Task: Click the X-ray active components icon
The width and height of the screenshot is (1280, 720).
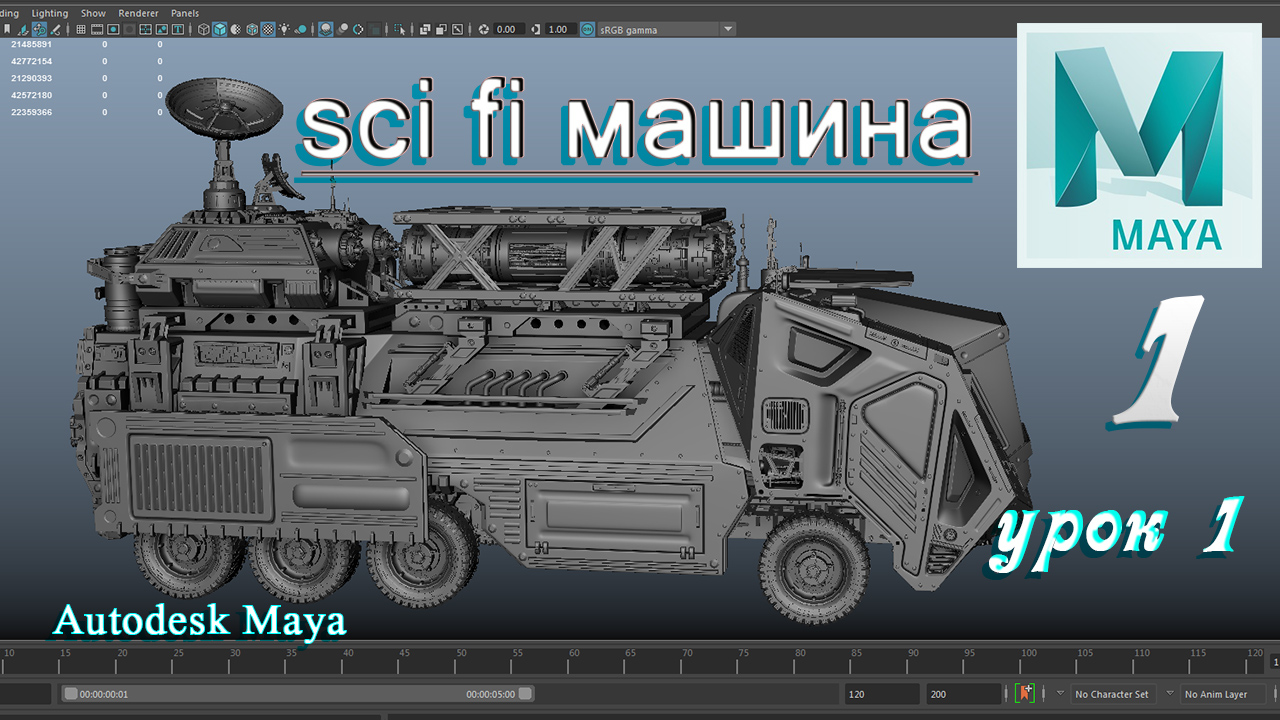Action: pyautogui.click(x=440, y=29)
